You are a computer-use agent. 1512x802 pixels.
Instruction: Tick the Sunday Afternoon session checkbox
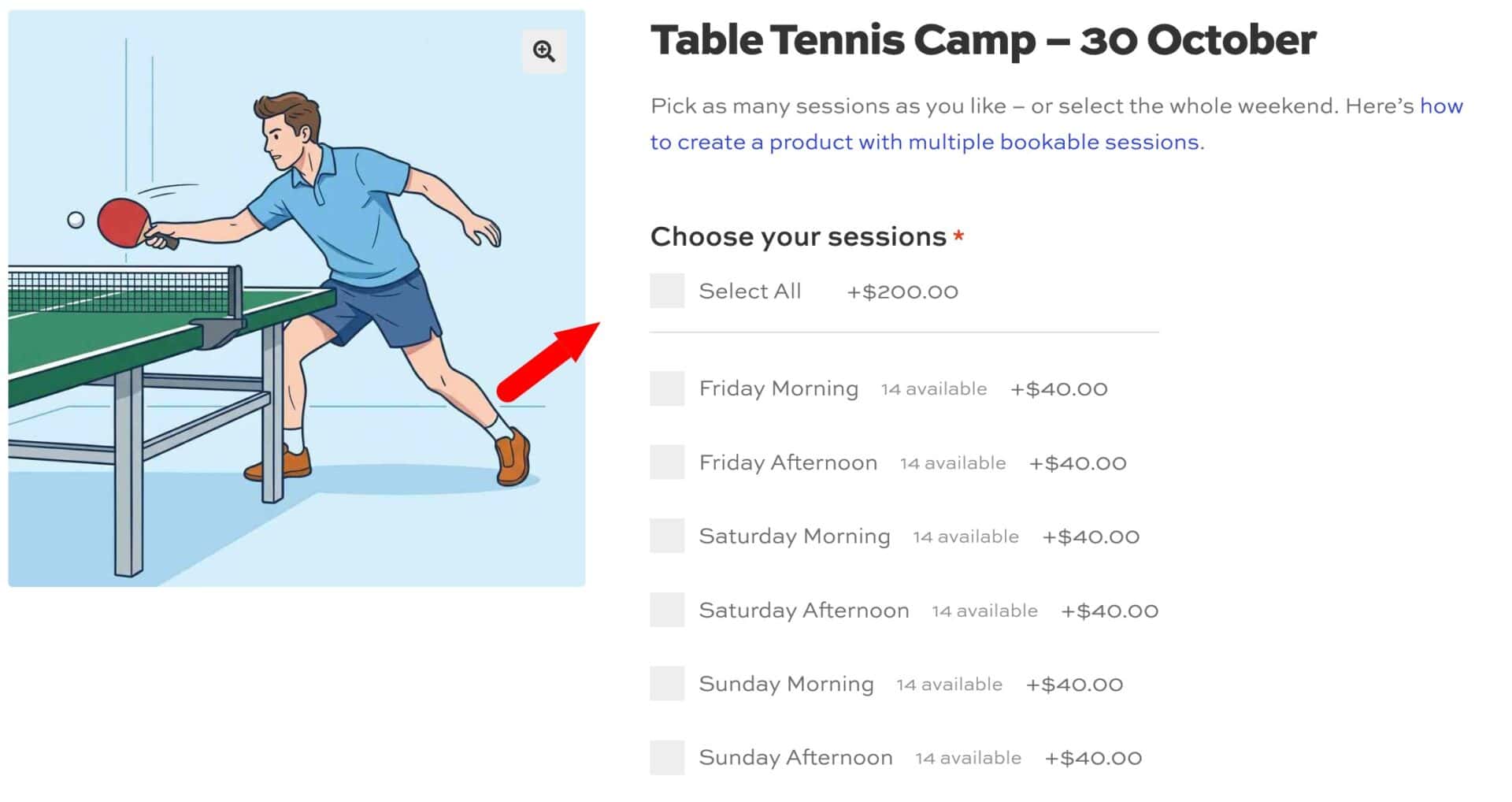pyautogui.click(x=667, y=757)
